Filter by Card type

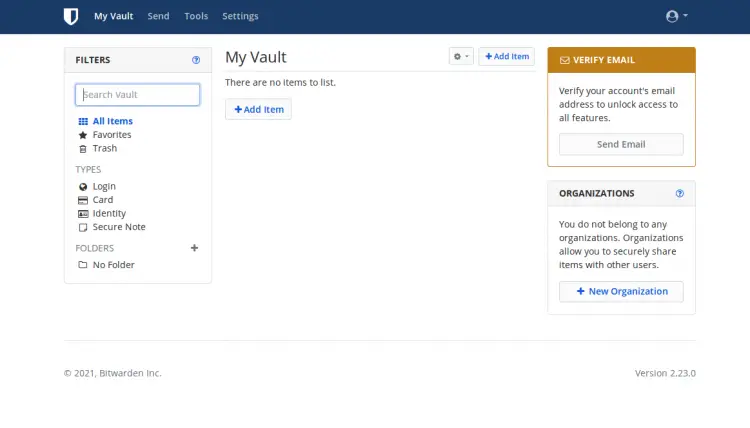(x=103, y=200)
